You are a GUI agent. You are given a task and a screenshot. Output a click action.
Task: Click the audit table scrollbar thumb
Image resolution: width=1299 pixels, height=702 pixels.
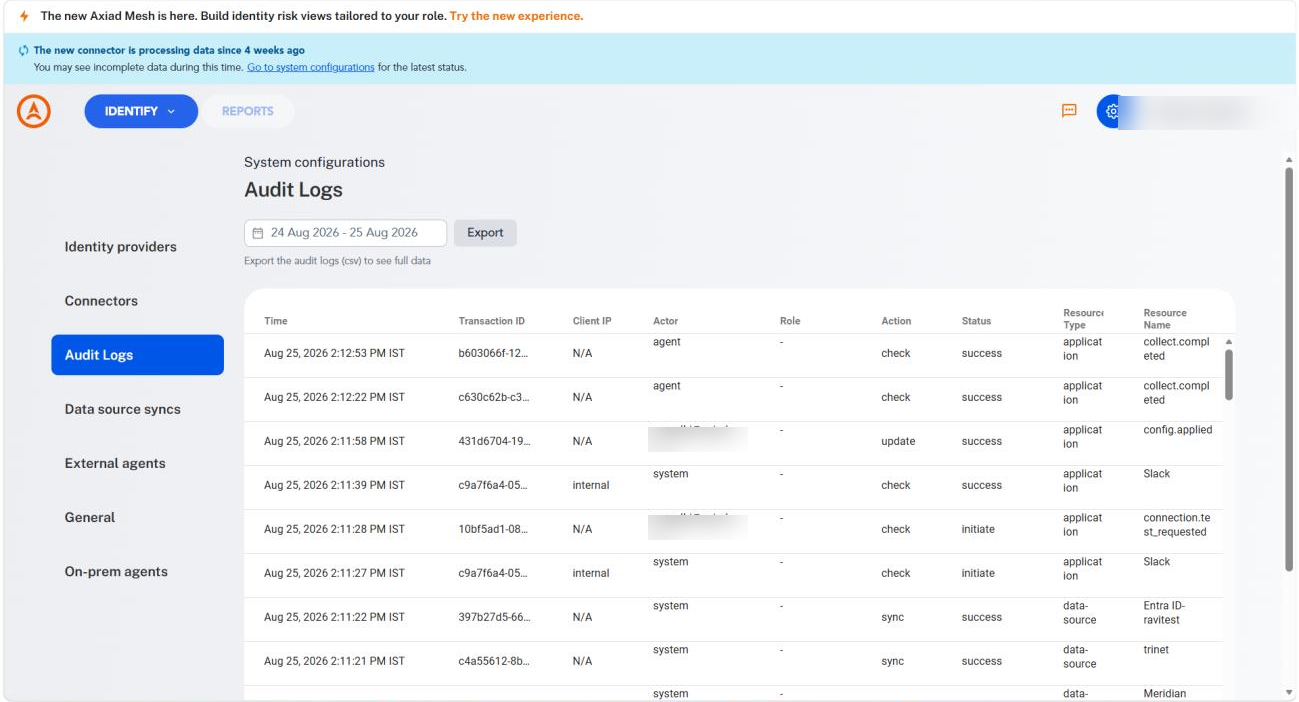(1229, 375)
